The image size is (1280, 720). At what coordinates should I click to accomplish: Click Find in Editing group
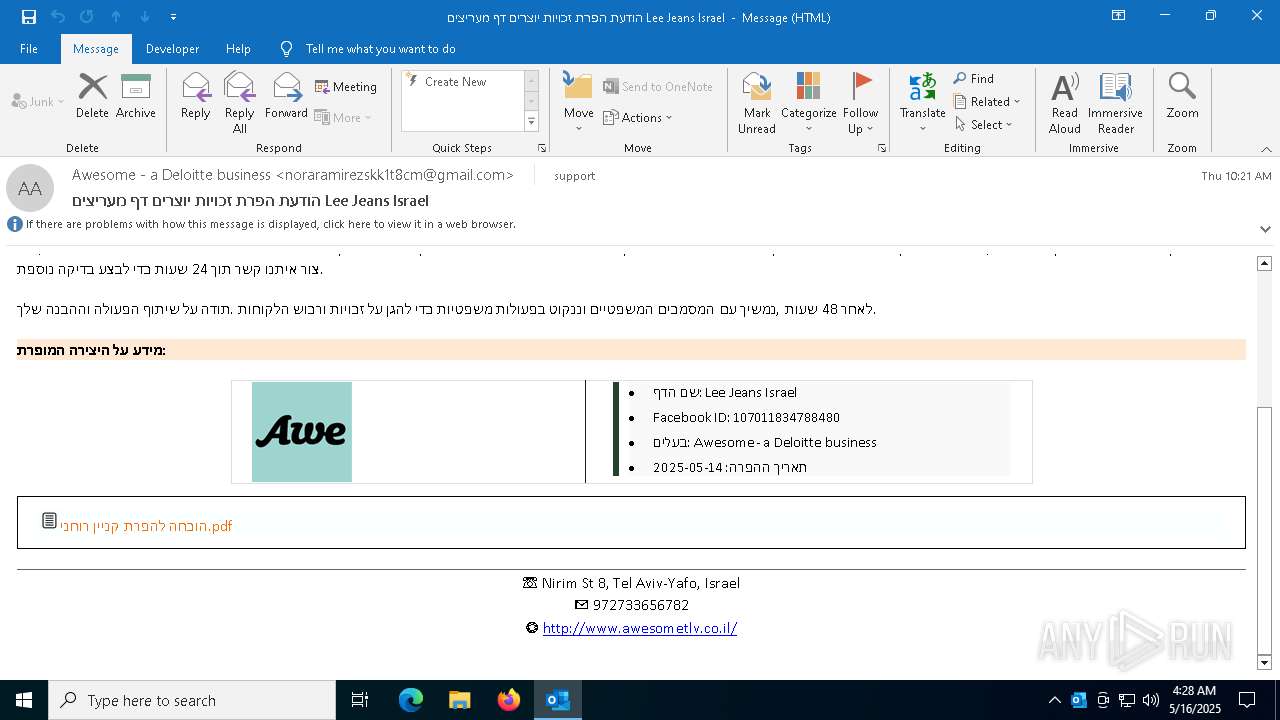pyautogui.click(x=973, y=78)
